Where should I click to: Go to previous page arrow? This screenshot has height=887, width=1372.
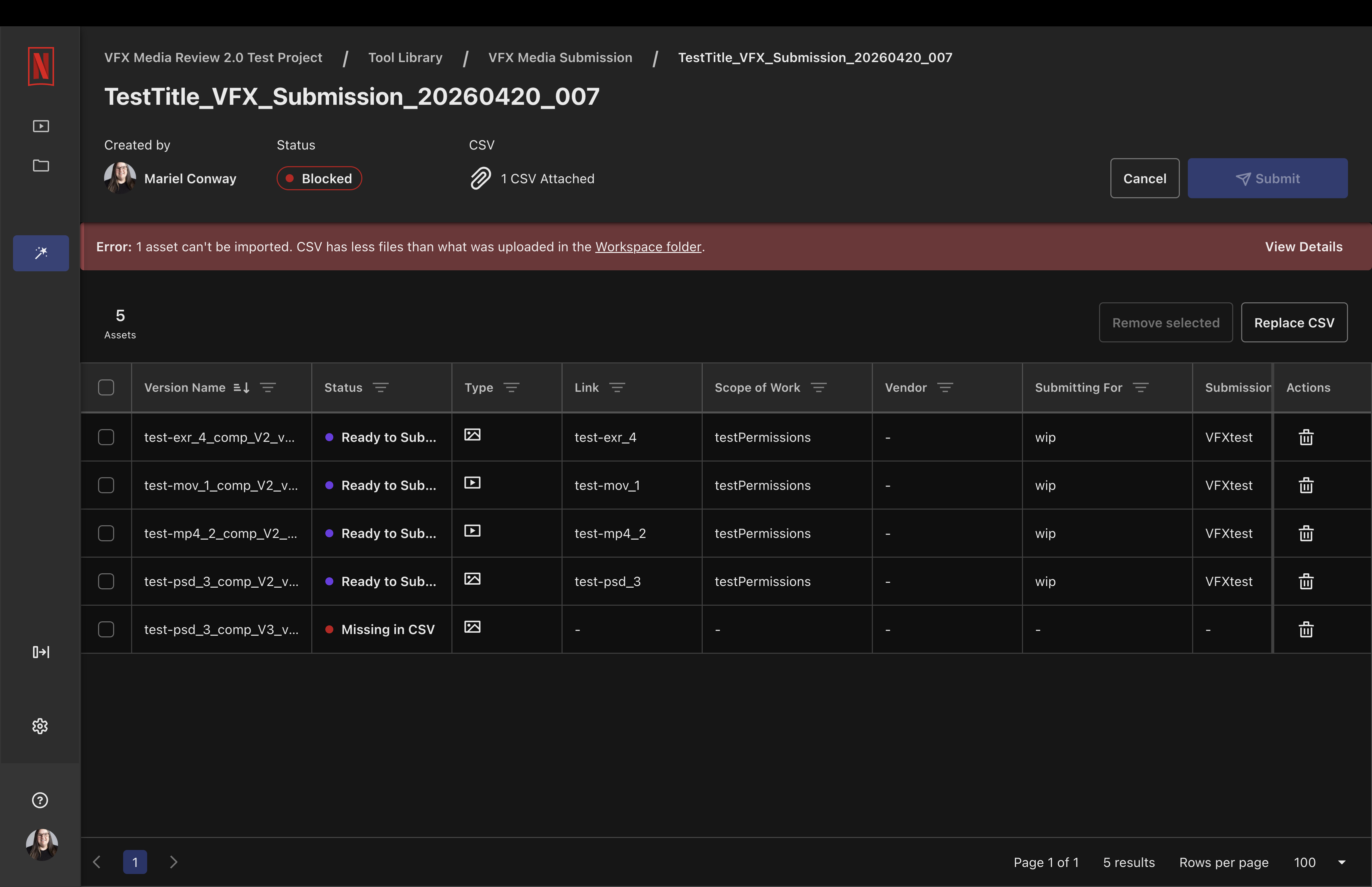click(x=97, y=862)
